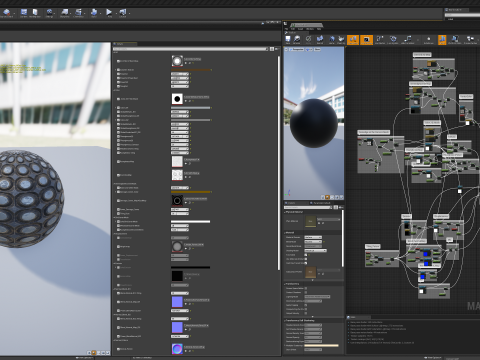Open the Show menu in preview viewport
This screenshot has height=360, width=480.
317,49
